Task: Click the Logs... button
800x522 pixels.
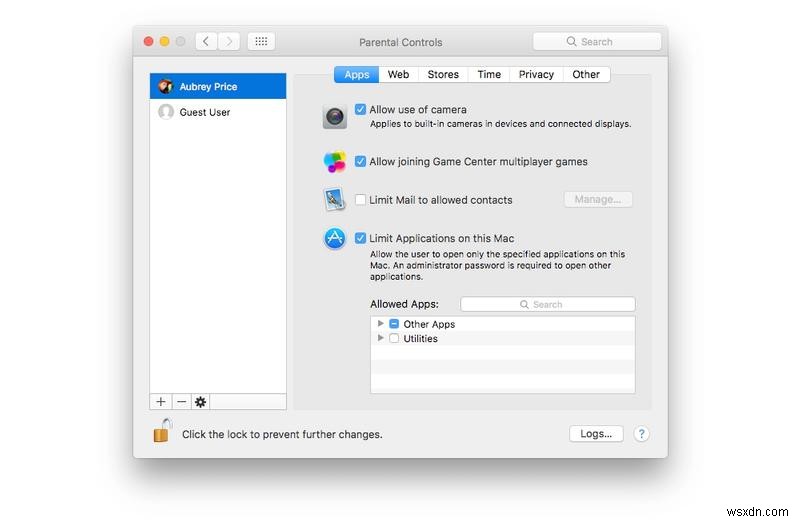Action: click(x=596, y=434)
